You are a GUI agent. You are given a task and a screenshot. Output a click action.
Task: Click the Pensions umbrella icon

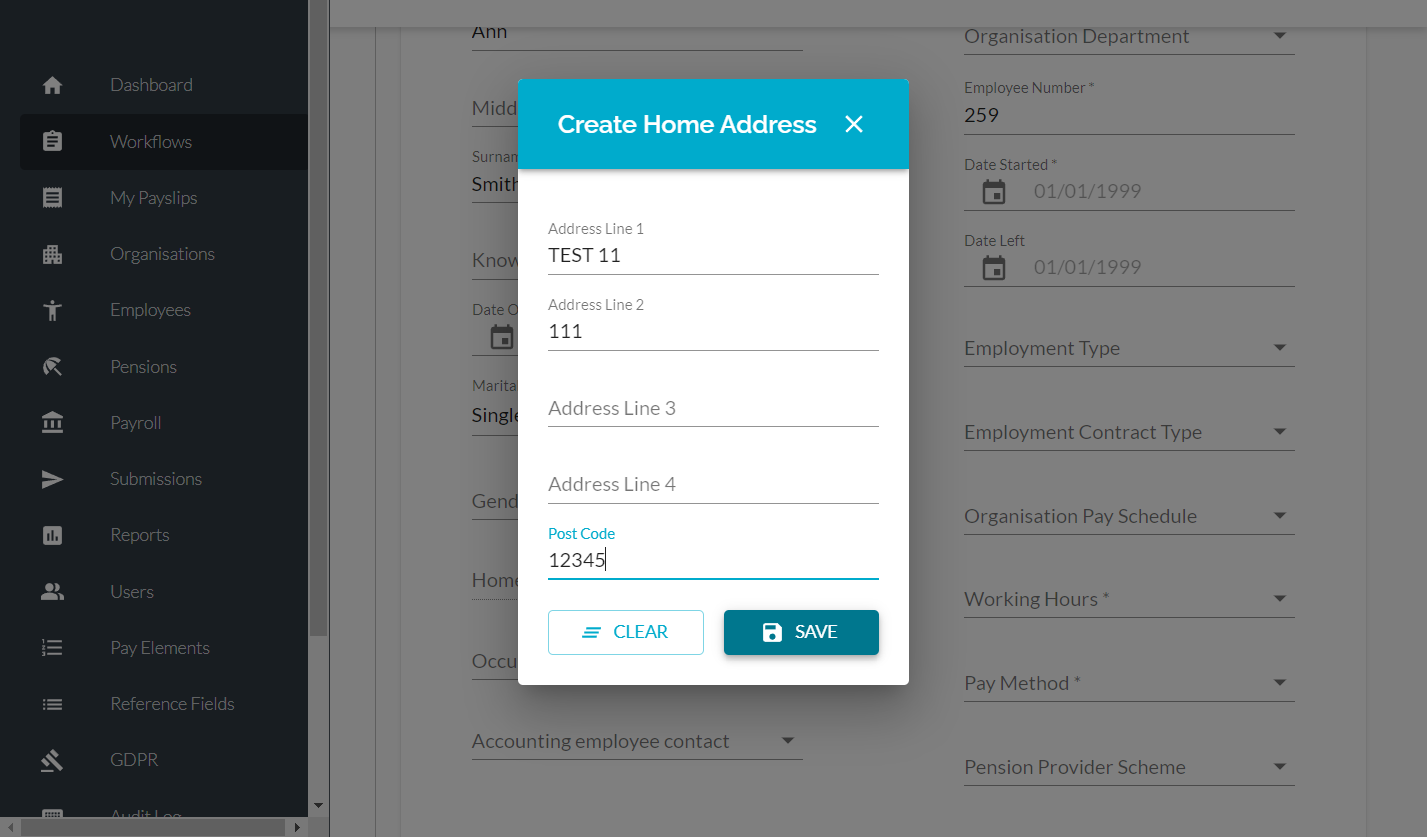(52, 367)
